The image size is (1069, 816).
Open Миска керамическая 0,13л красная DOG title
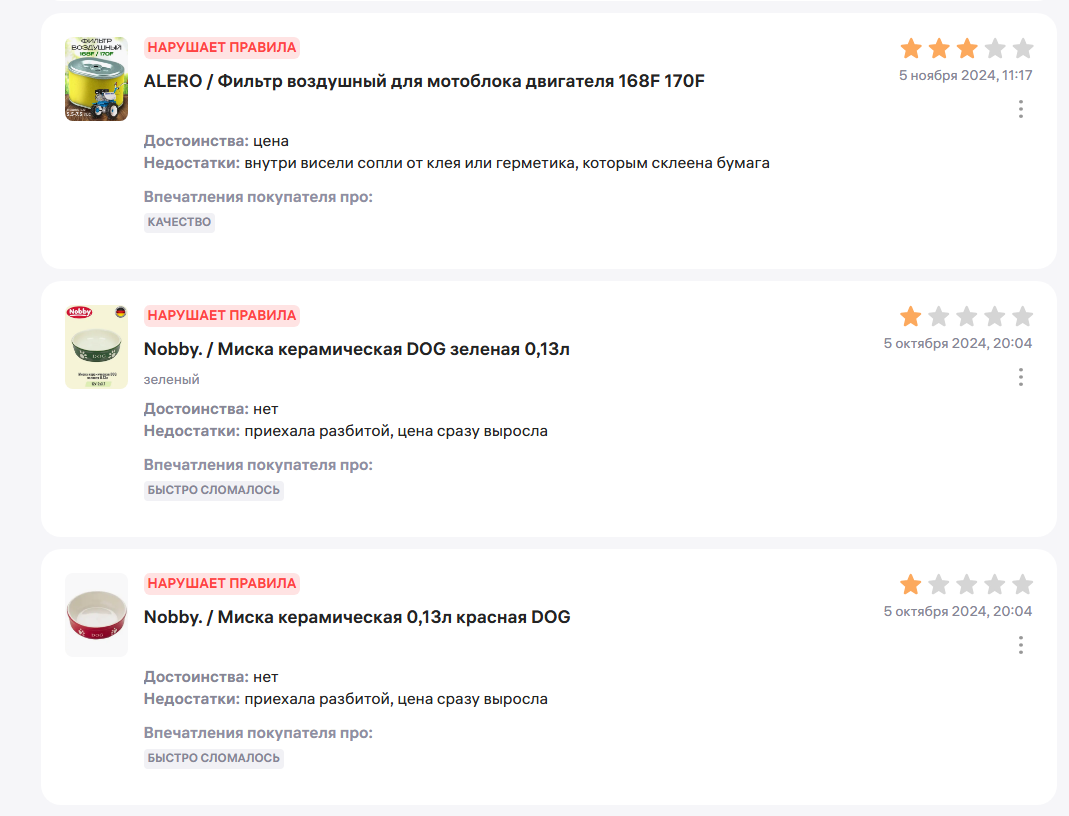point(357,617)
